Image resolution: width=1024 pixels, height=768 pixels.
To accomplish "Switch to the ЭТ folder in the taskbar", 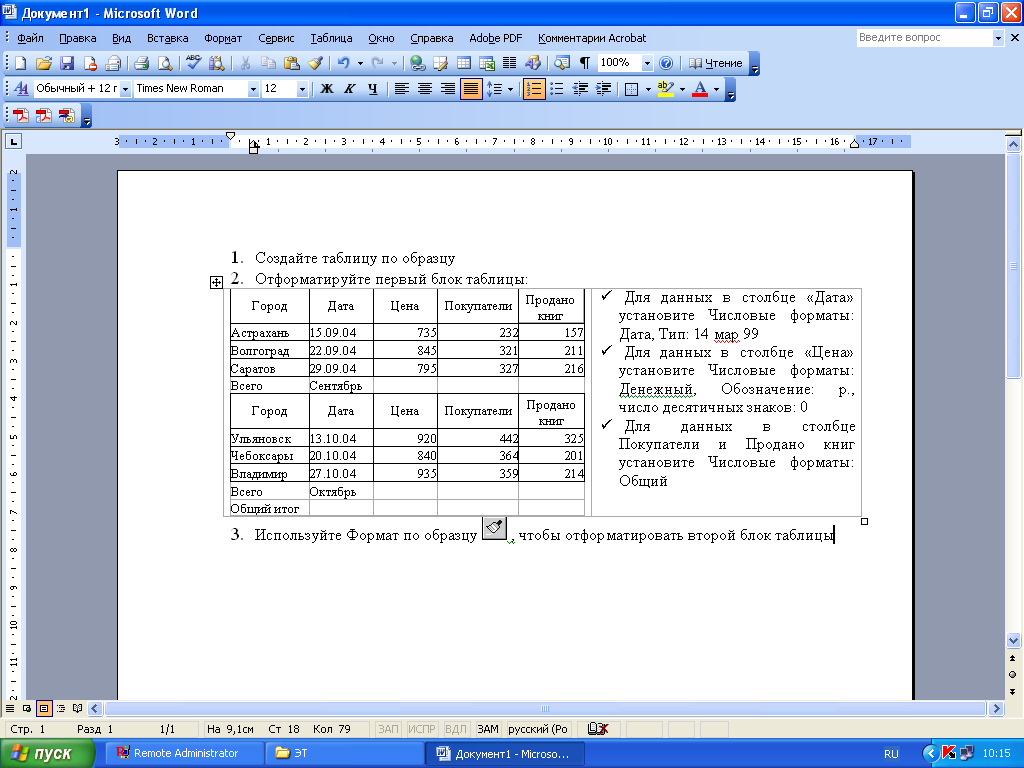I will tap(344, 753).
